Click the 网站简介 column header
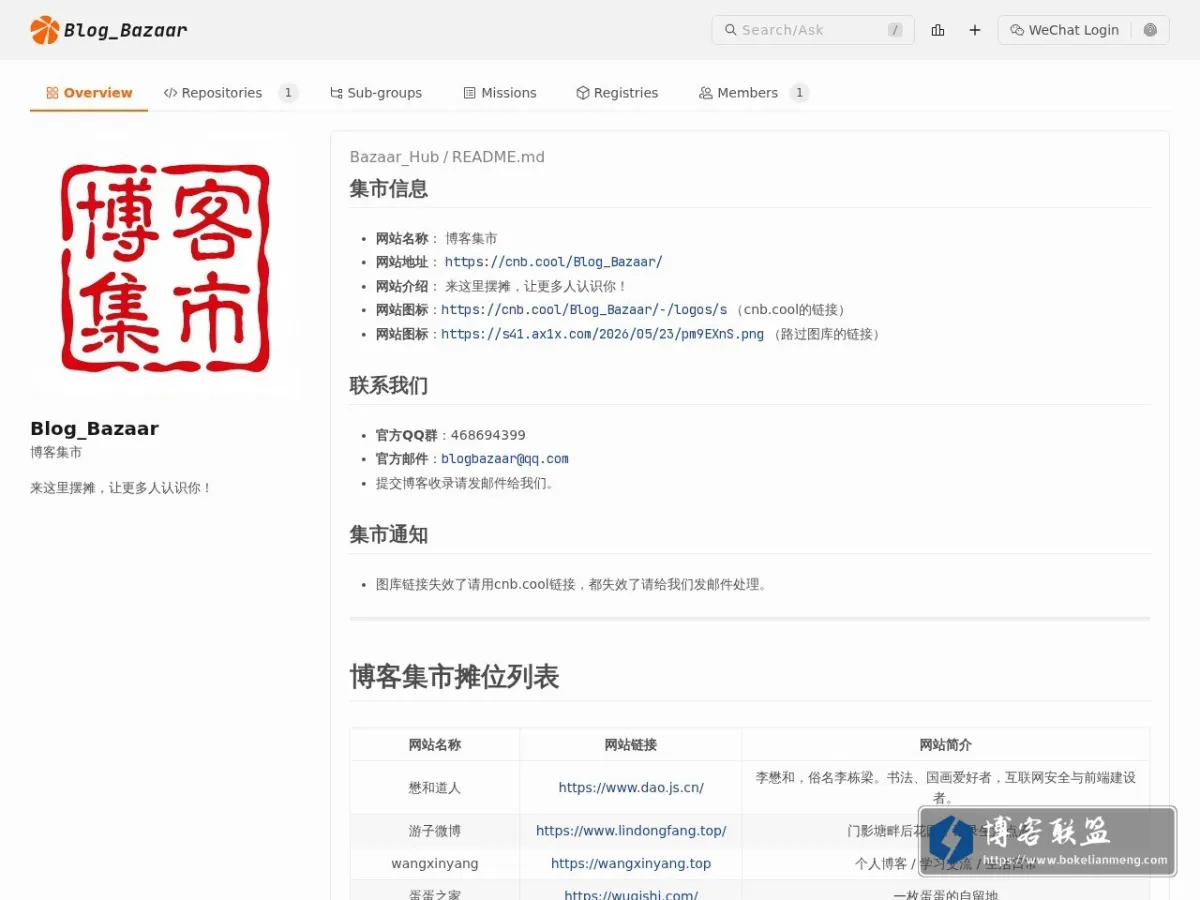 (946, 745)
